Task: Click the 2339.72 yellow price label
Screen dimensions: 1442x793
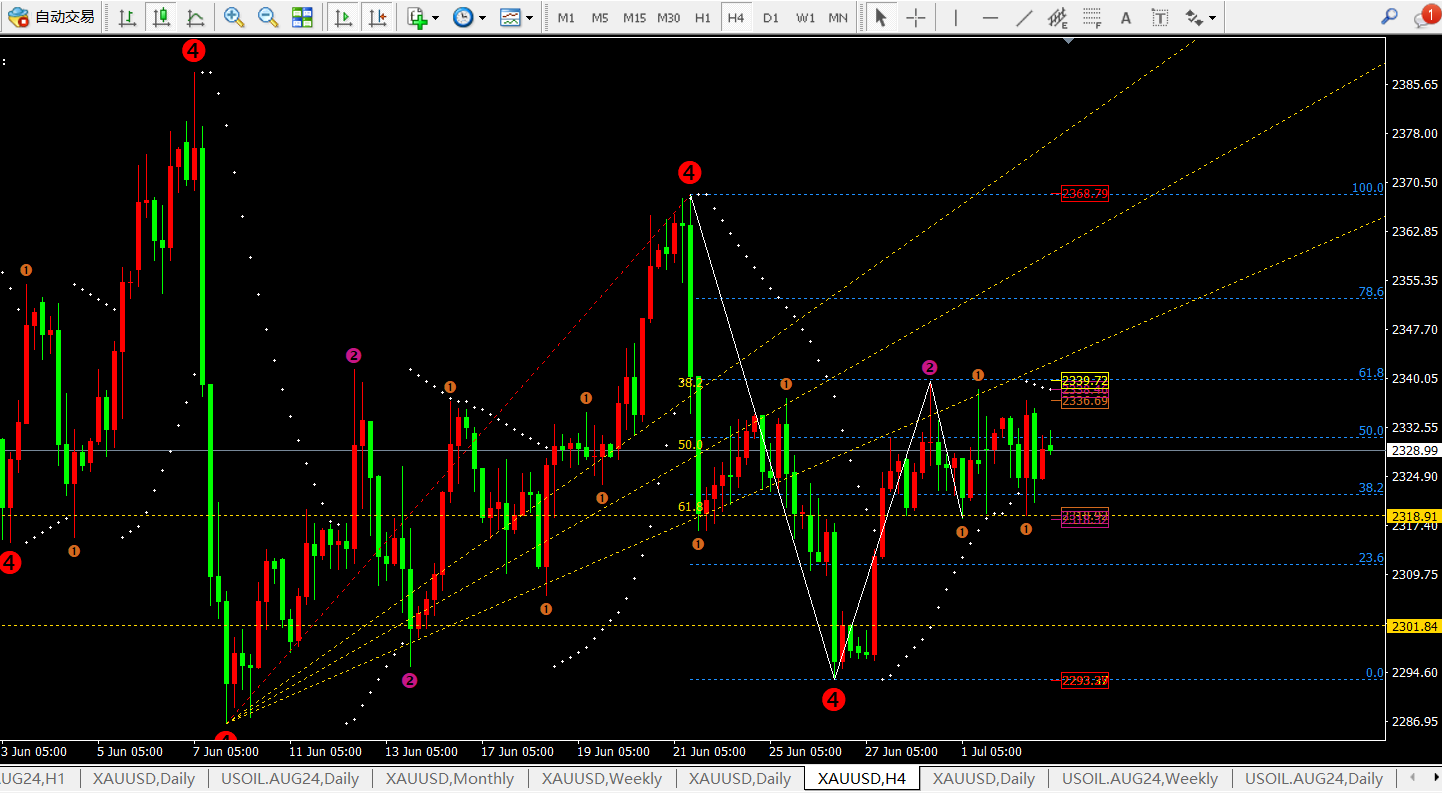Action: (1084, 381)
